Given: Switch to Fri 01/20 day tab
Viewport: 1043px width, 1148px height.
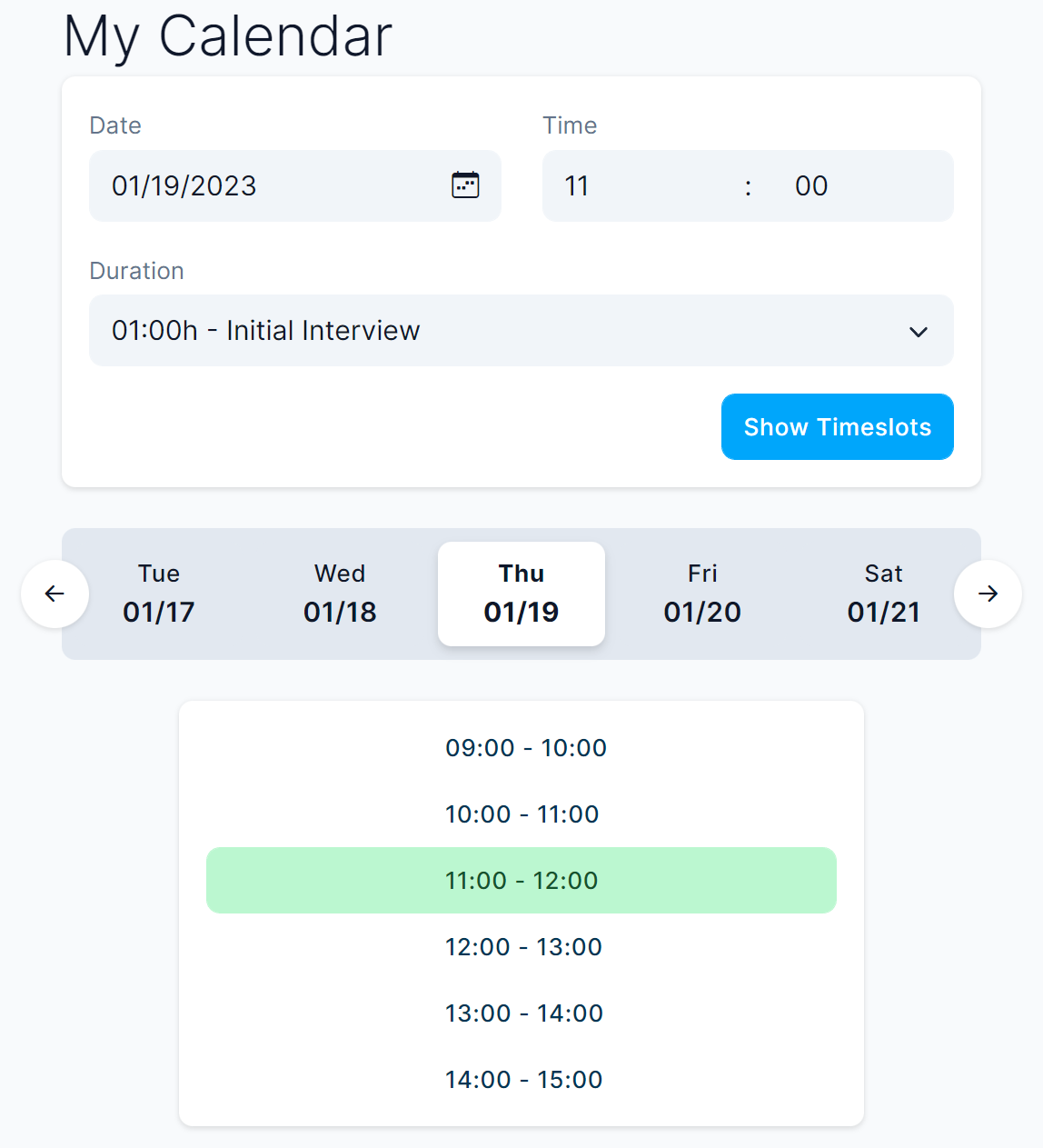Looking at the screenshot, I should [x=702, y=594].
